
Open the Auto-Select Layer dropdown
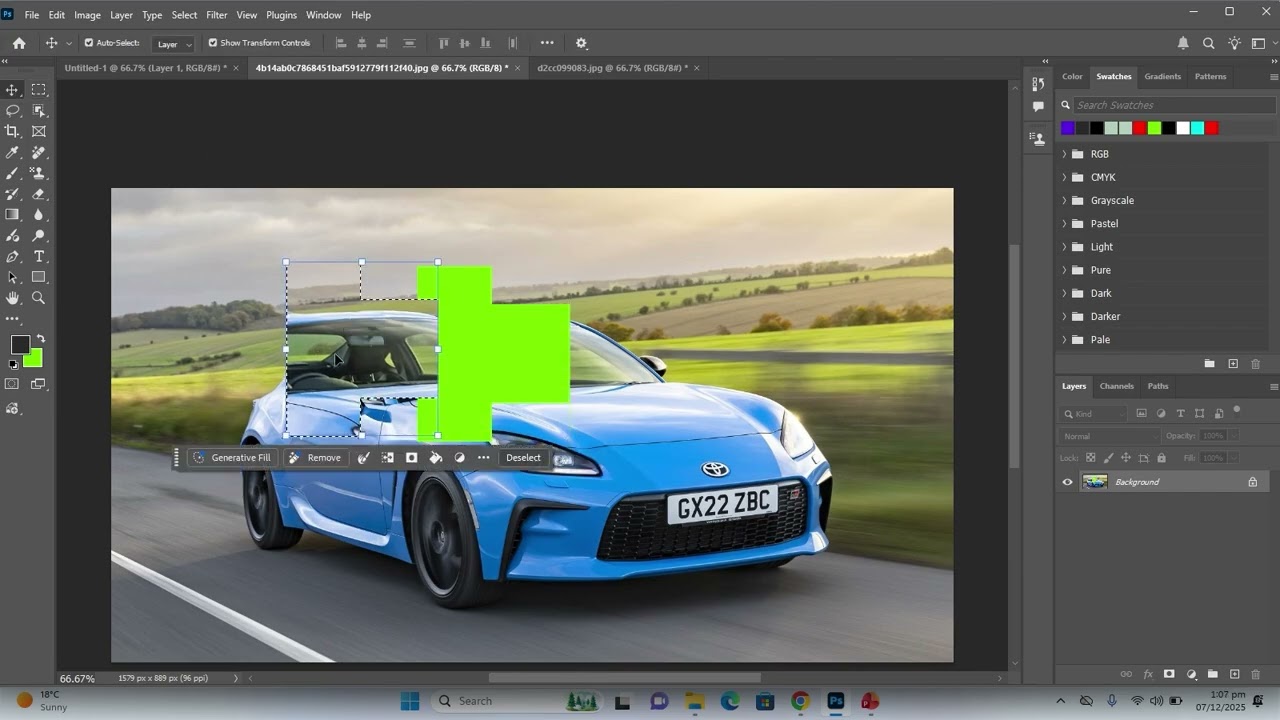(173, 44)
